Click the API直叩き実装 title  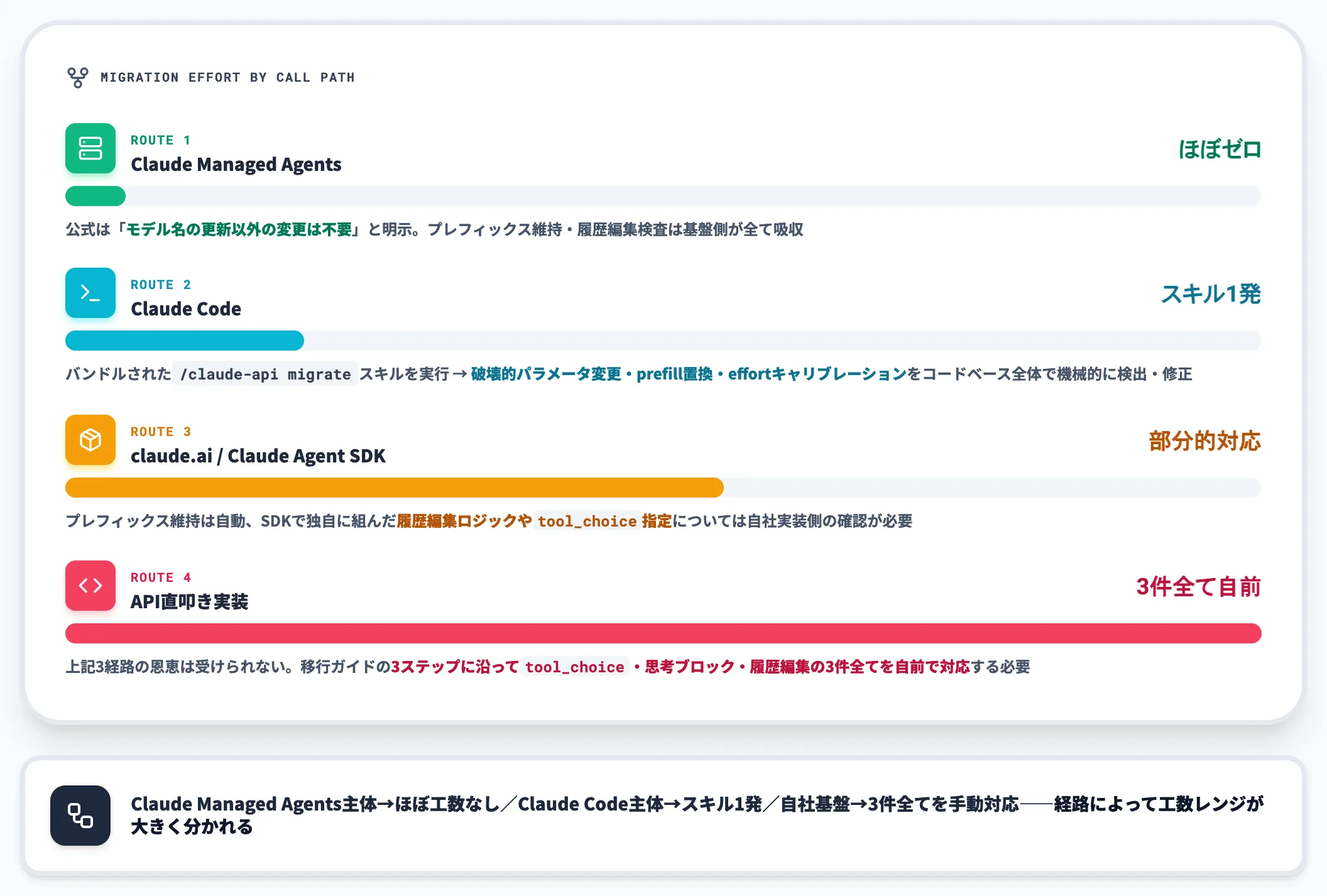pyautogui.click(x=190, y=602)
